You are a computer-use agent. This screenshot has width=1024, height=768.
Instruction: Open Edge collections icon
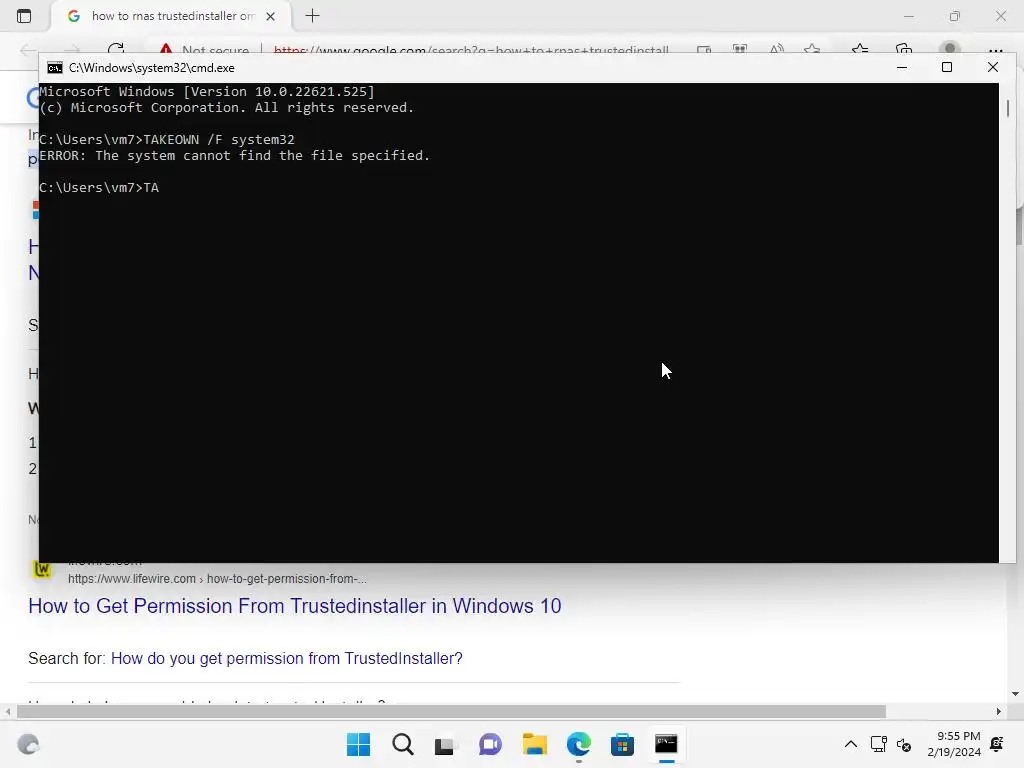point(904,50)
